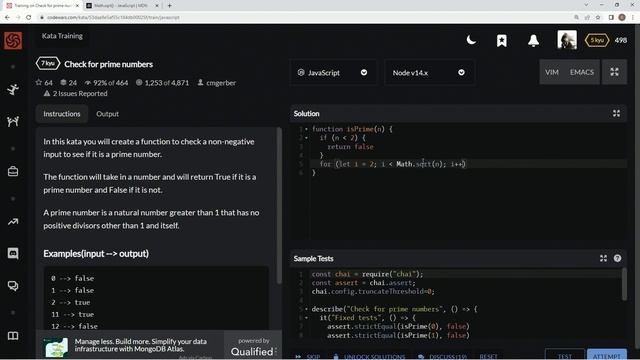The image size is (640, 360).
Task: Click the 1,253 of 4,871 completions stat
Action: coord(162,82)
